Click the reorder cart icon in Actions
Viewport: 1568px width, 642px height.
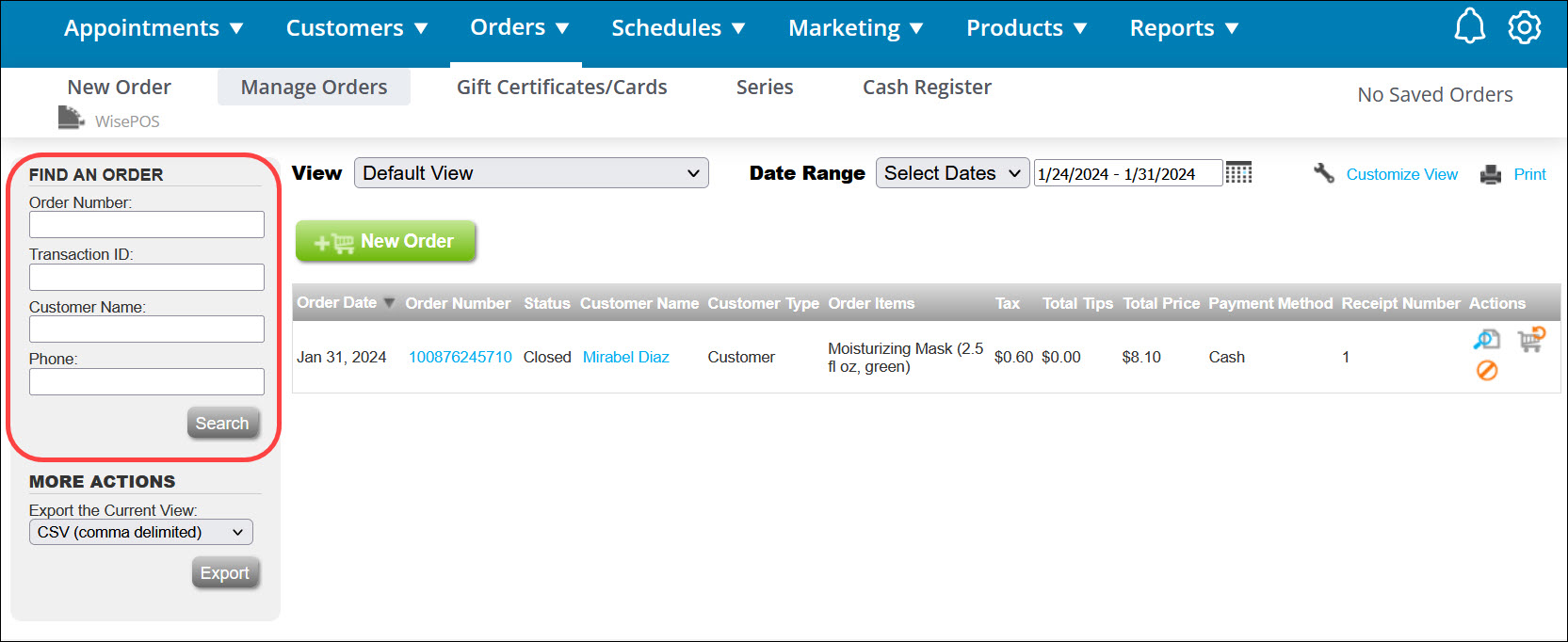pos(1531,340)
